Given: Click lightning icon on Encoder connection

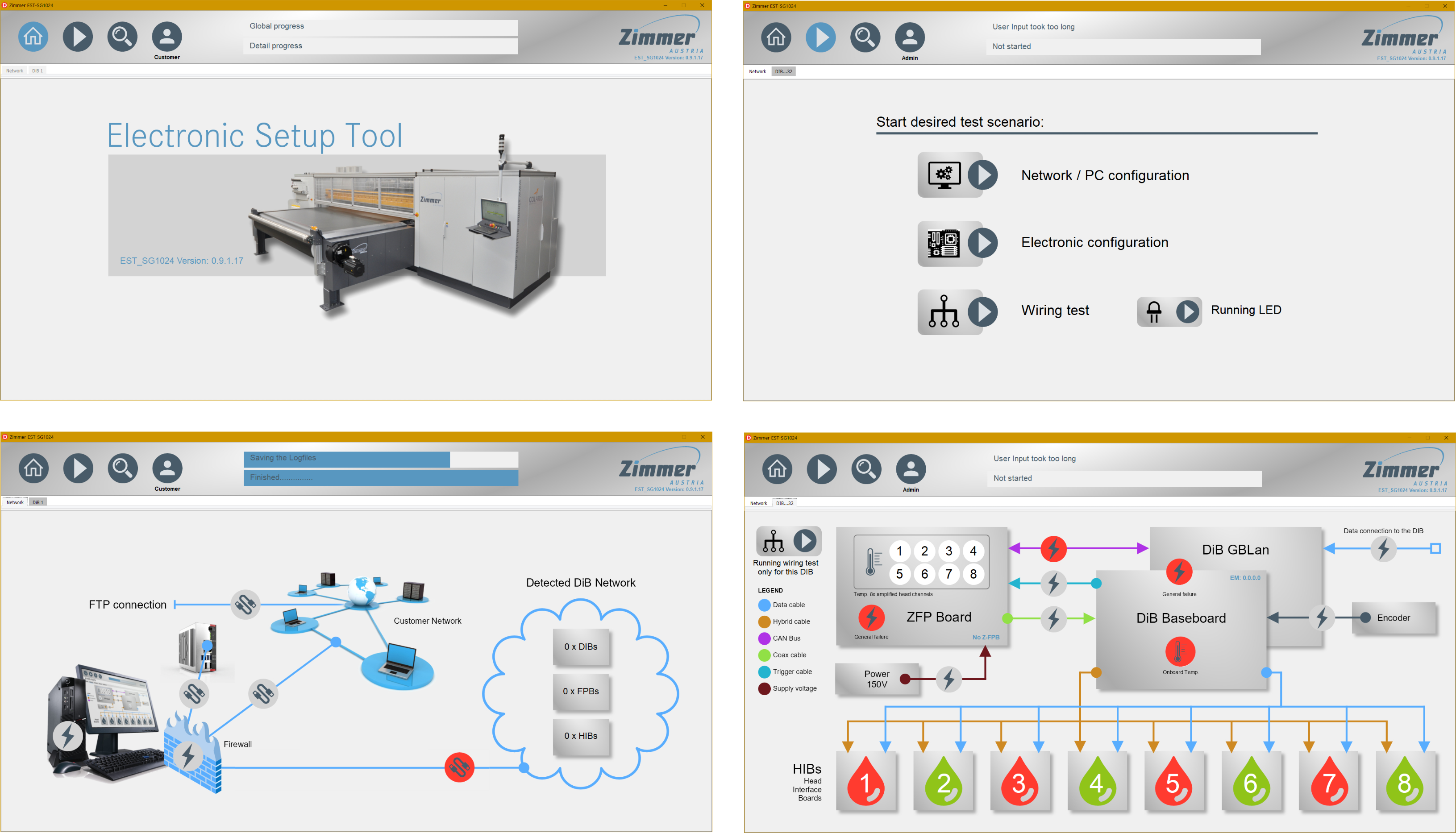Looking at the screenshot, I should tap(1322, 618).
